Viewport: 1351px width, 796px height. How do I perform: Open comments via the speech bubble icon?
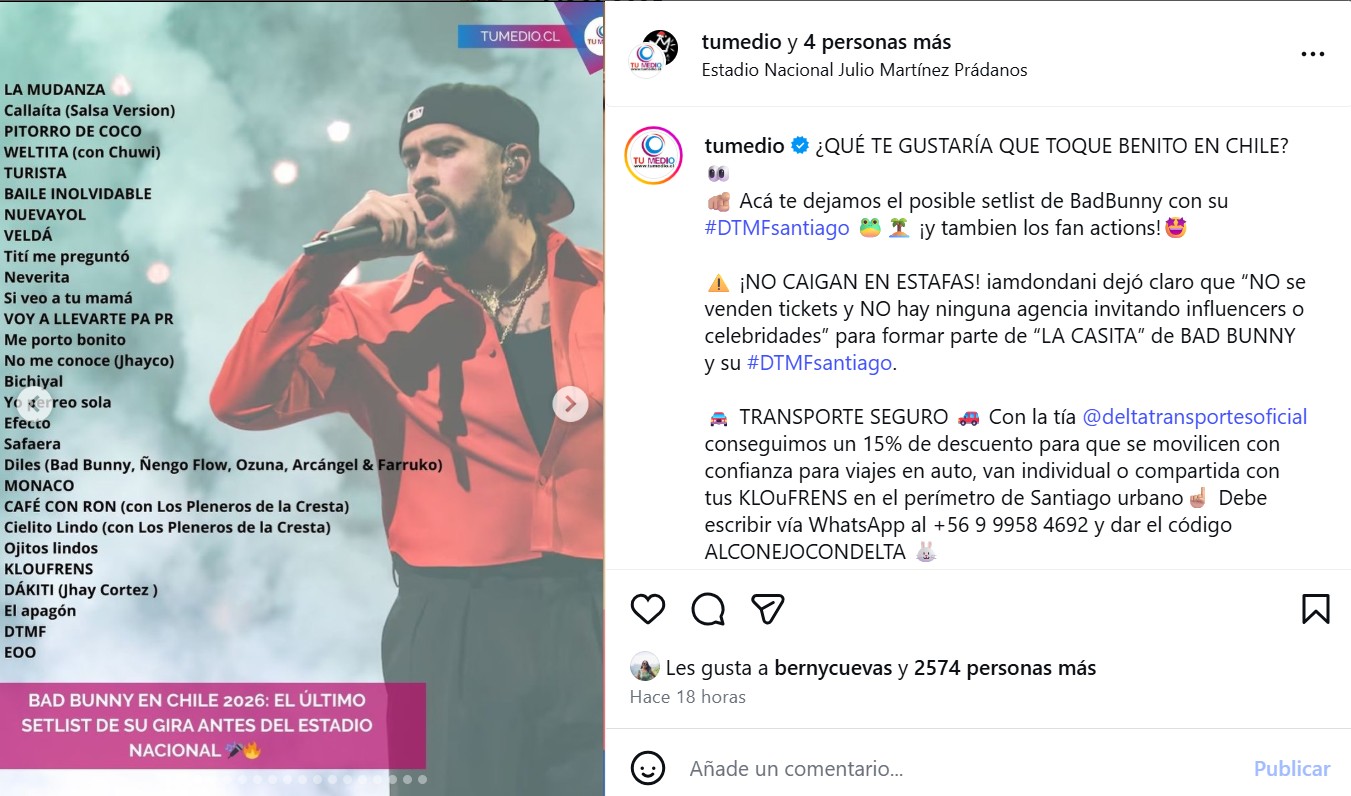[x=708, y=608]
